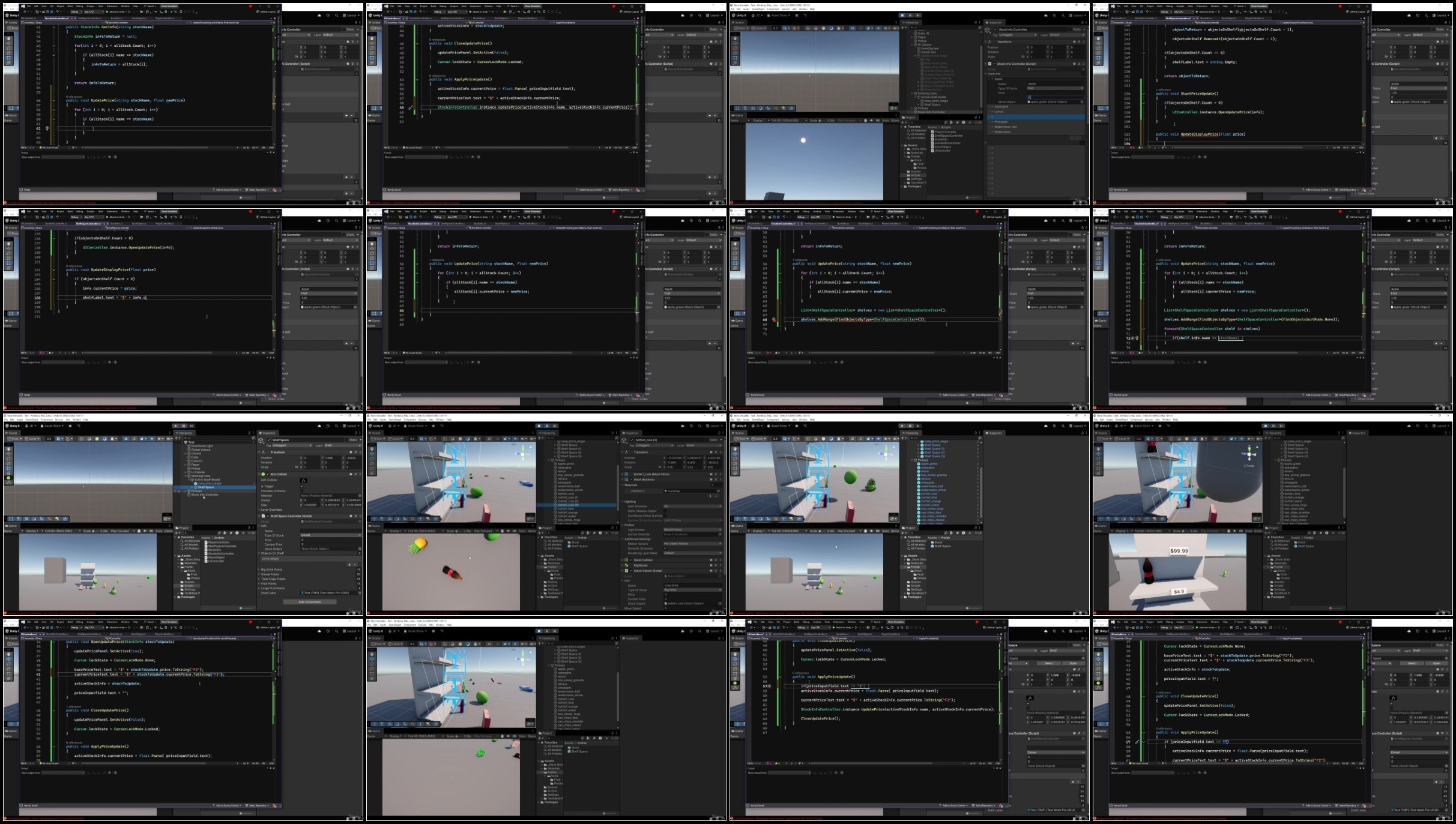Open Type Of Stock dropdown showing Cereal
The width and height of the screenshot is (1456, 824).
pyautogui.click(x=331, y=535)
